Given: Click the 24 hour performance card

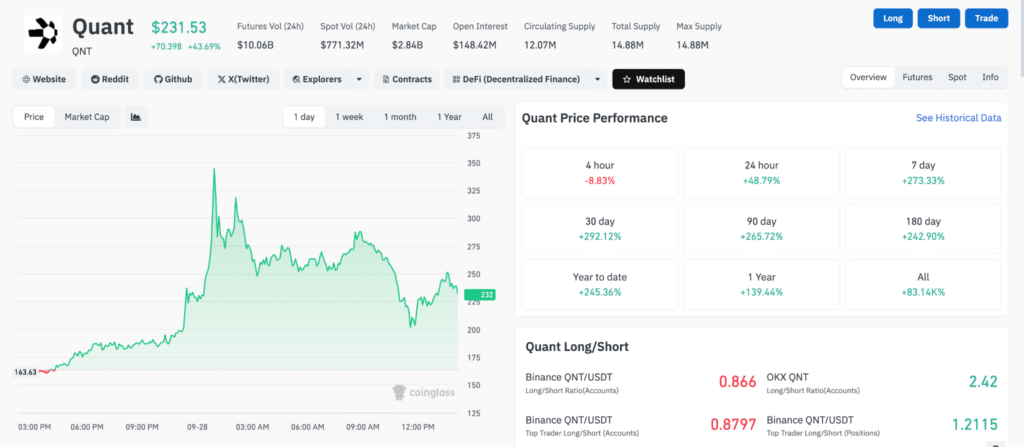Looking at the screenshot, I should tap(761, 173).
